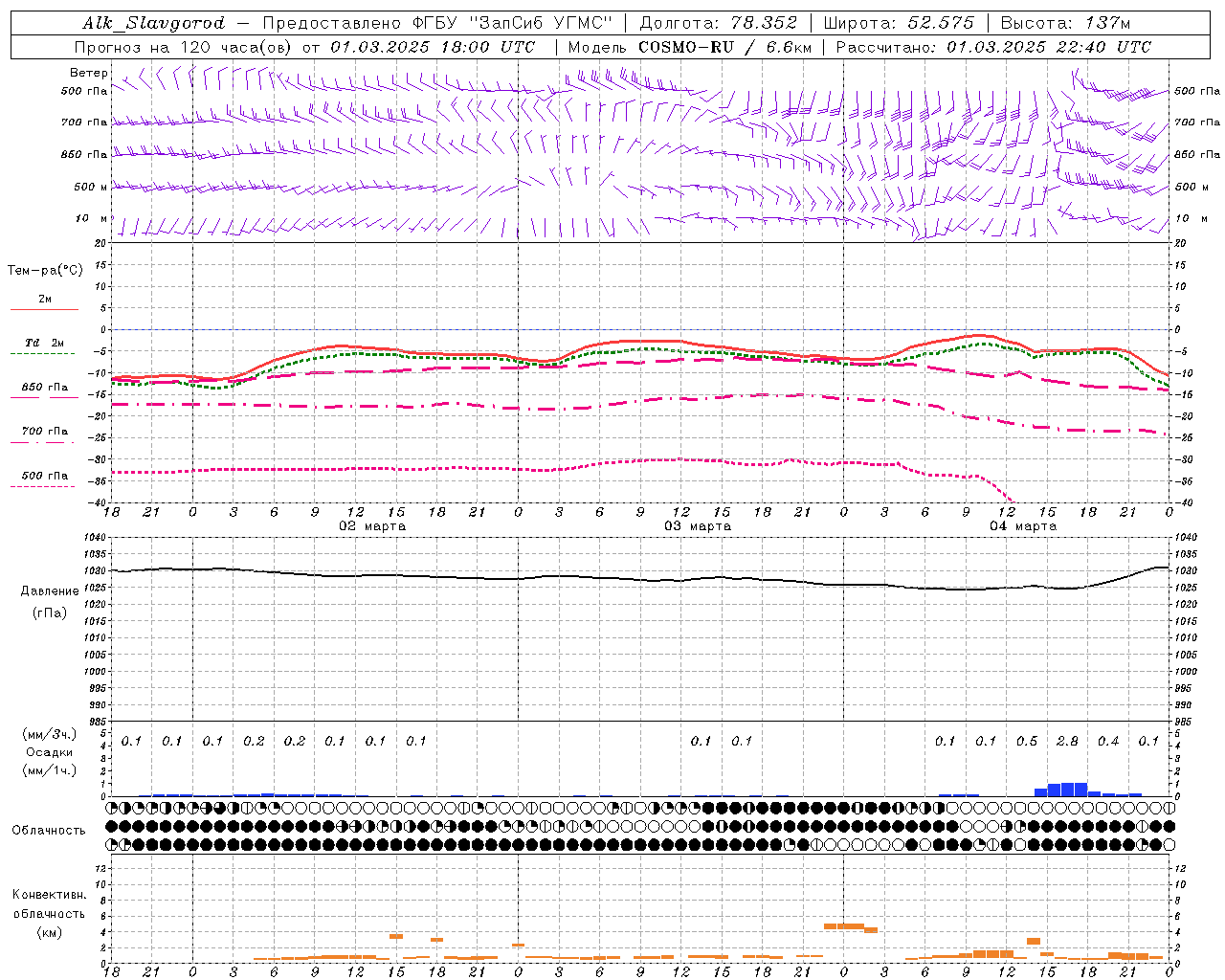
Task: Click the 0.5 precipitation amount value
Action: tap(1027, 741)
